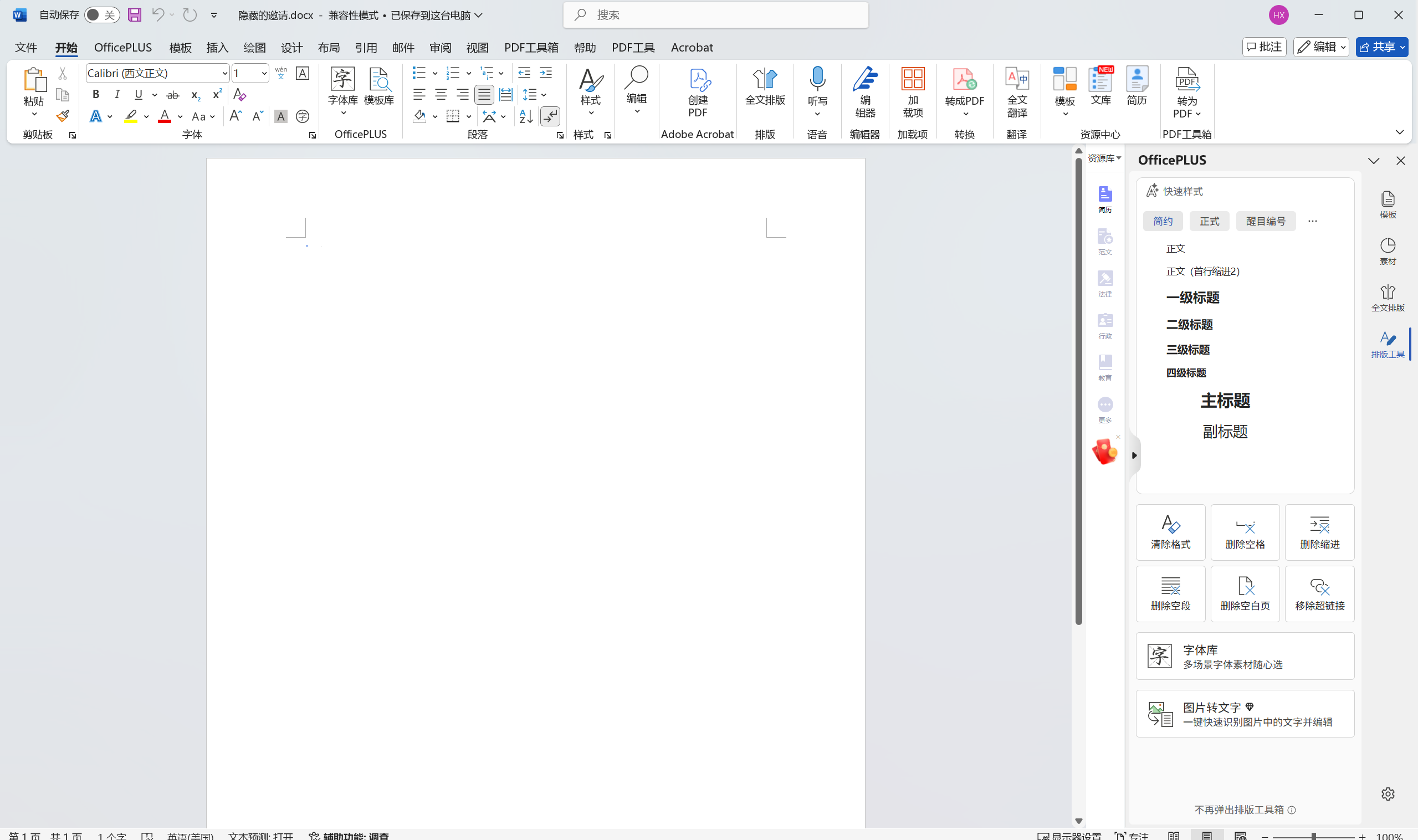
Task: Click the Copy icon in clipboard group
Action: click(62, 95)
